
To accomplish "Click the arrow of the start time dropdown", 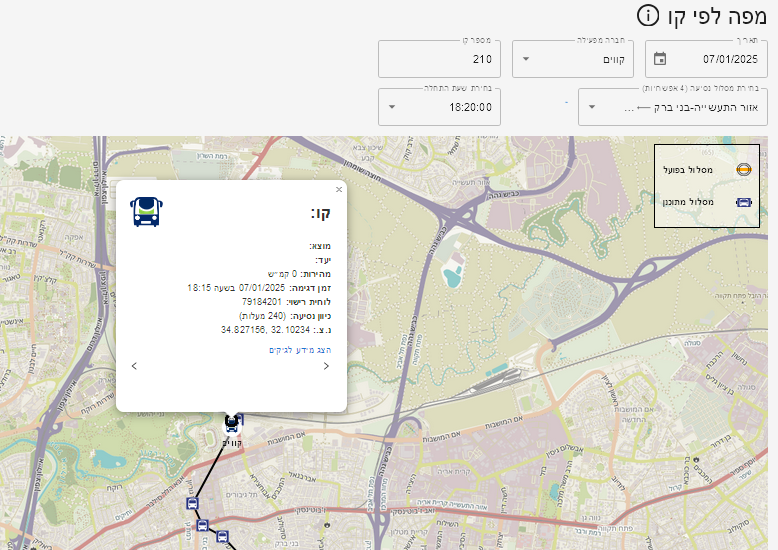I will pyautogui.click(x=392, y=107).
